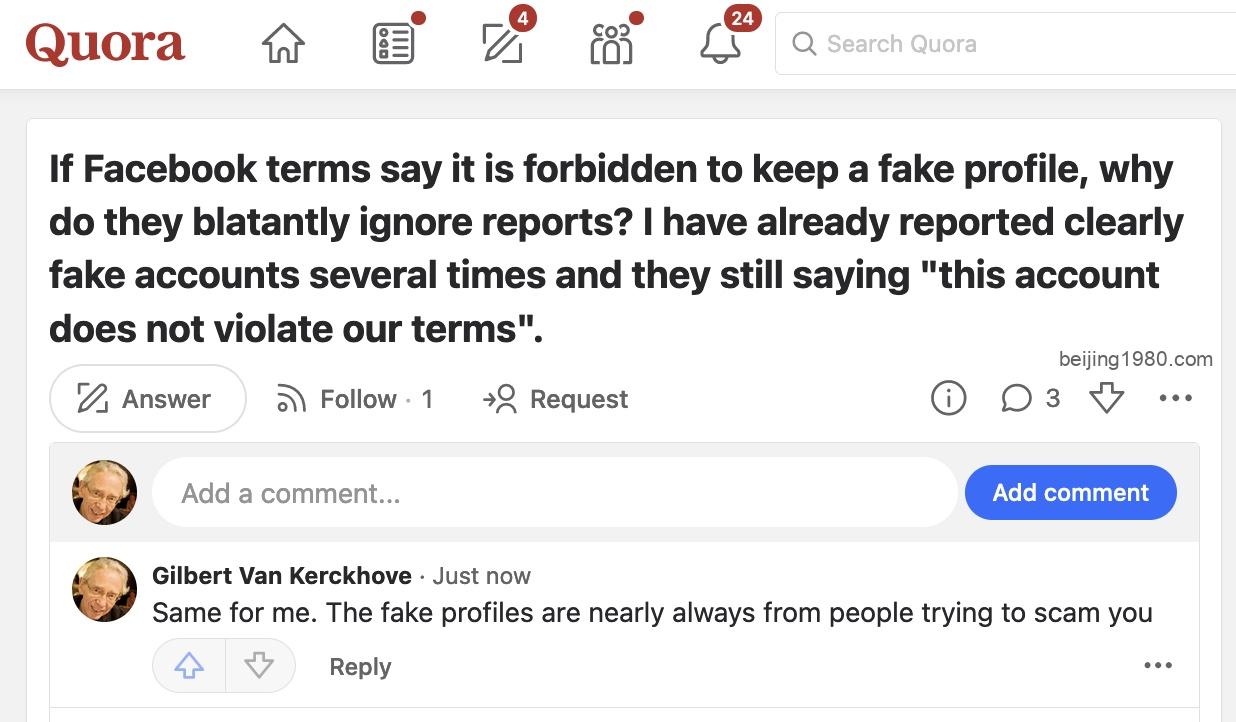The height and width of the screenshot is (722, 1236).
Task: Click the blue Add comment button
Action: 1070,492
